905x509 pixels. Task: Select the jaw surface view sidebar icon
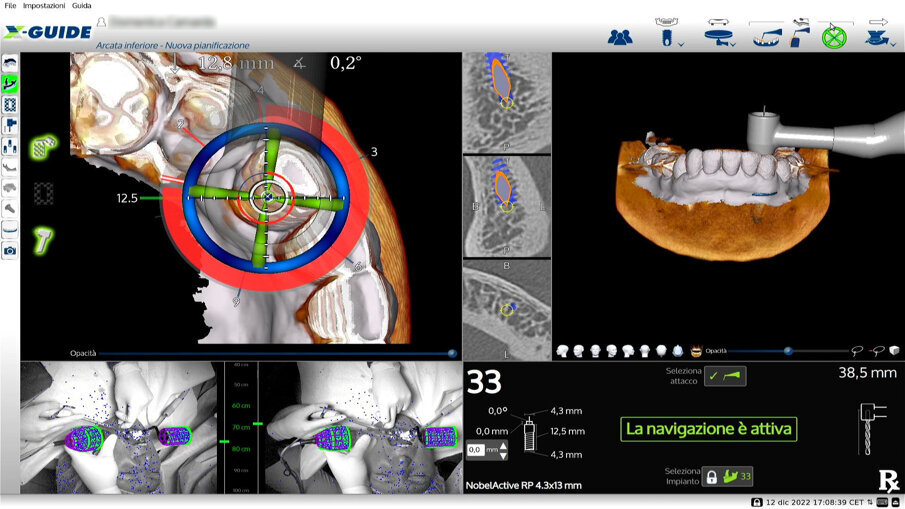[10, 63]
